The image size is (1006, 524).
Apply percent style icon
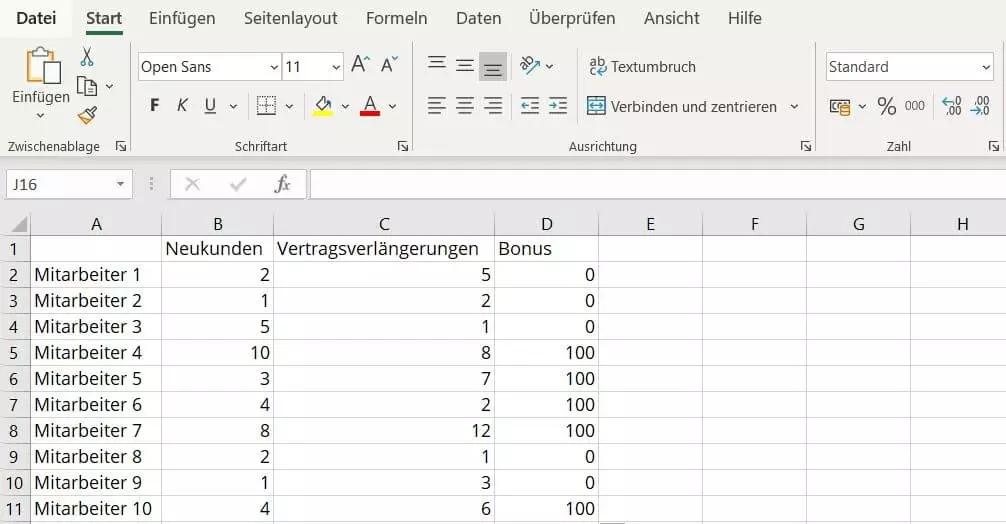click(887, 106)
